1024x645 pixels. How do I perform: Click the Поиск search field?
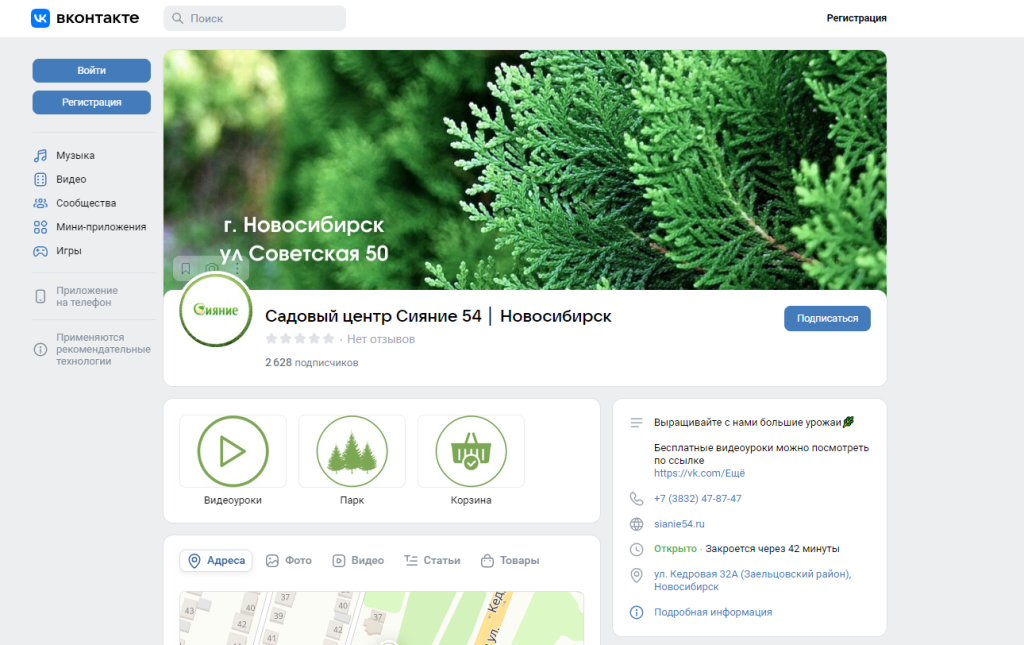[x=255, y=18]
